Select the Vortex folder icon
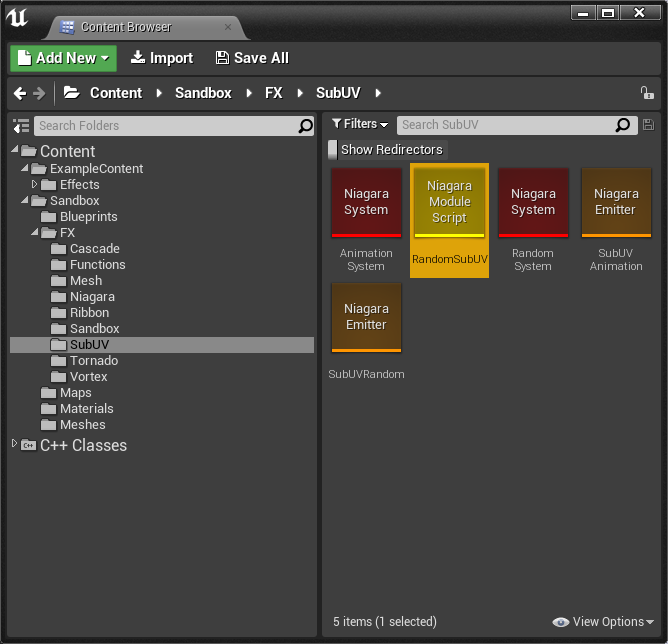Screen dimensions: 668x644 pyautogui.click(x=58, y=377)
